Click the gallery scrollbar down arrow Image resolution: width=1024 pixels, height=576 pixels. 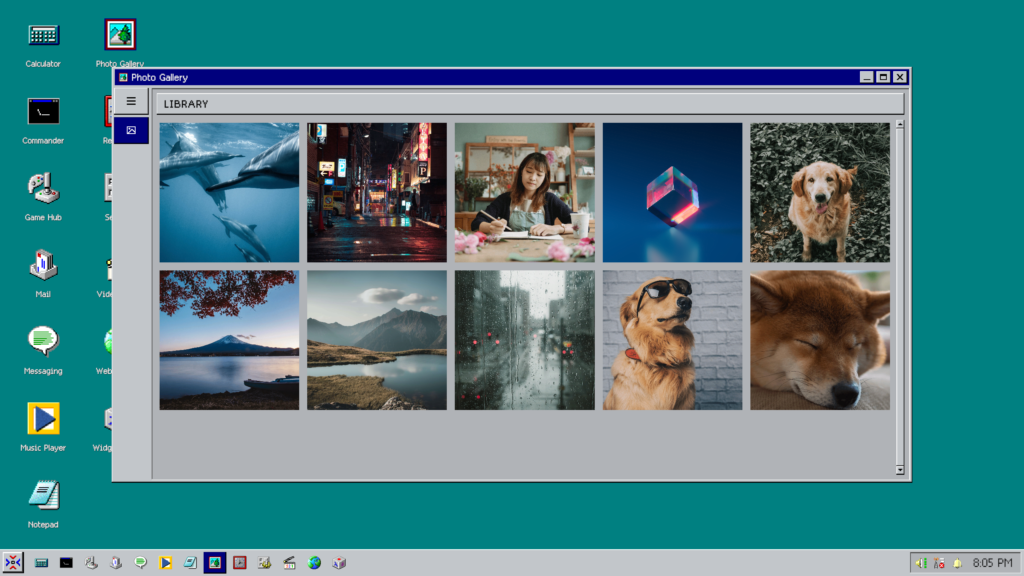898,468
